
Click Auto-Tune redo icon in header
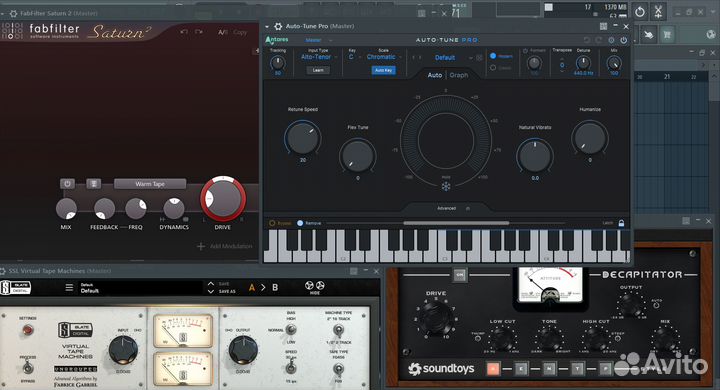[x=598, y=40]
